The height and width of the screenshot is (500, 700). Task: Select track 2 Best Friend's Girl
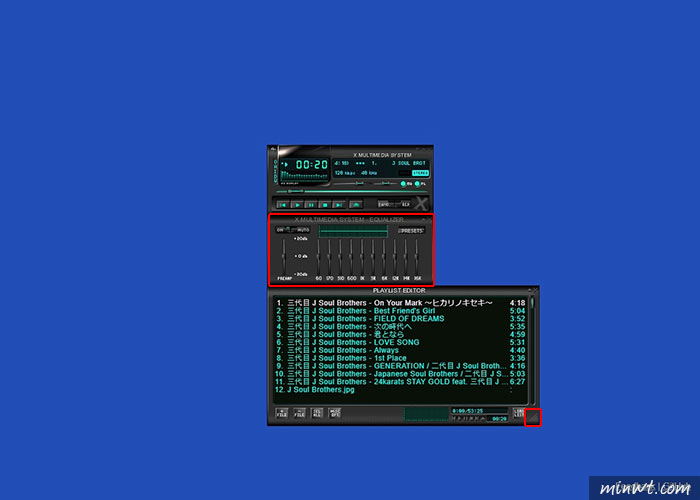400,311
